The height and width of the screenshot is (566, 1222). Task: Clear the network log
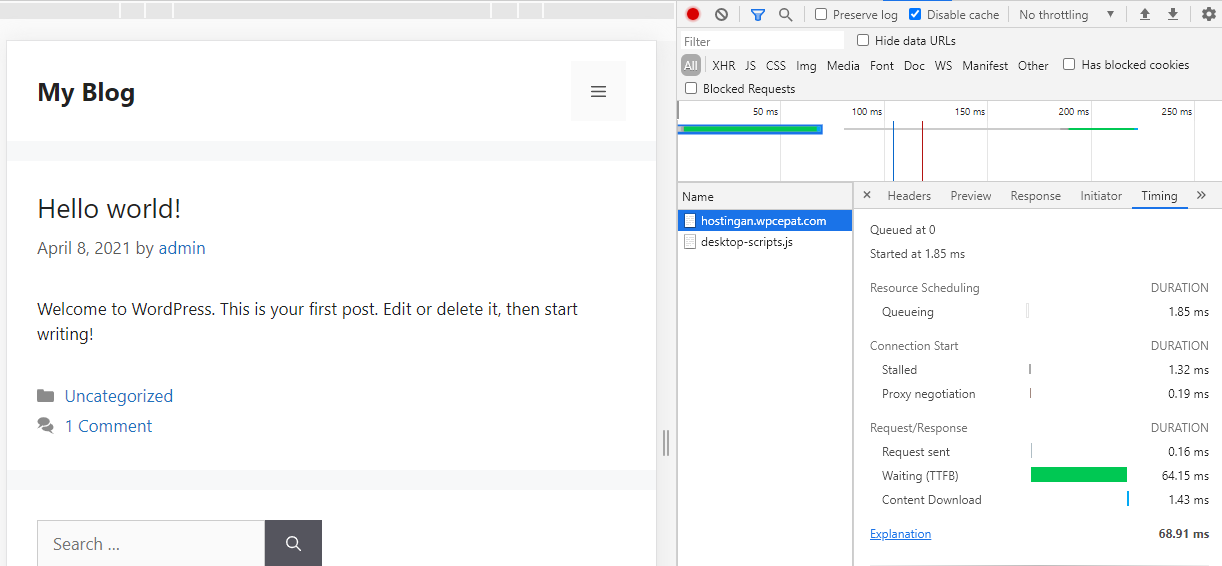click(721, 15)
